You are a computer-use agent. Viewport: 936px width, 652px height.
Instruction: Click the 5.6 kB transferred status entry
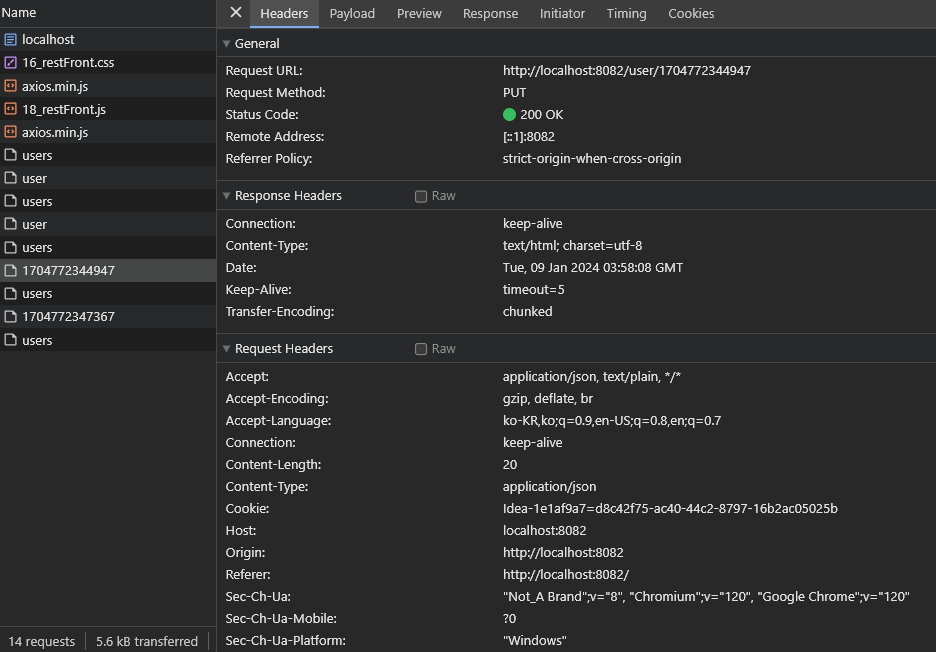click(147, 642)
